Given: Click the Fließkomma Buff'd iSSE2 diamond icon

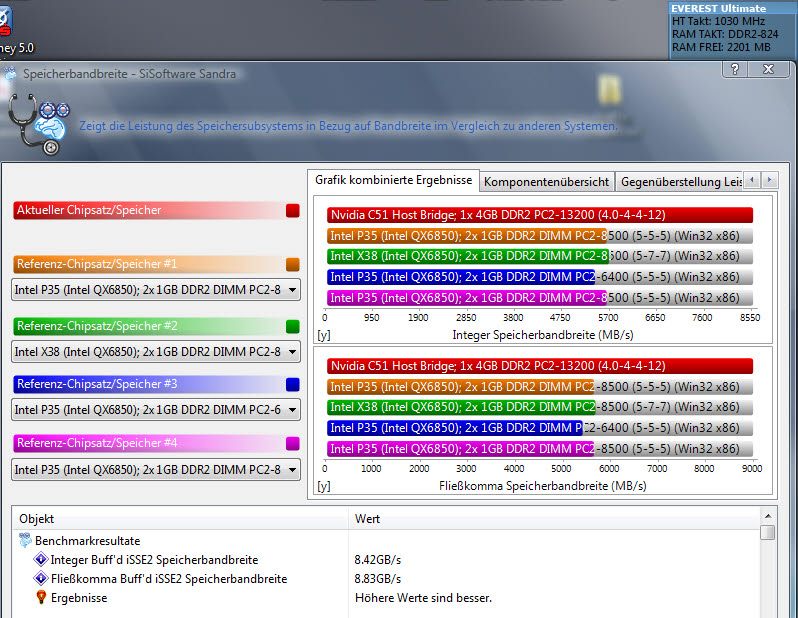Looking at the screenshot, I should point(41,579).
